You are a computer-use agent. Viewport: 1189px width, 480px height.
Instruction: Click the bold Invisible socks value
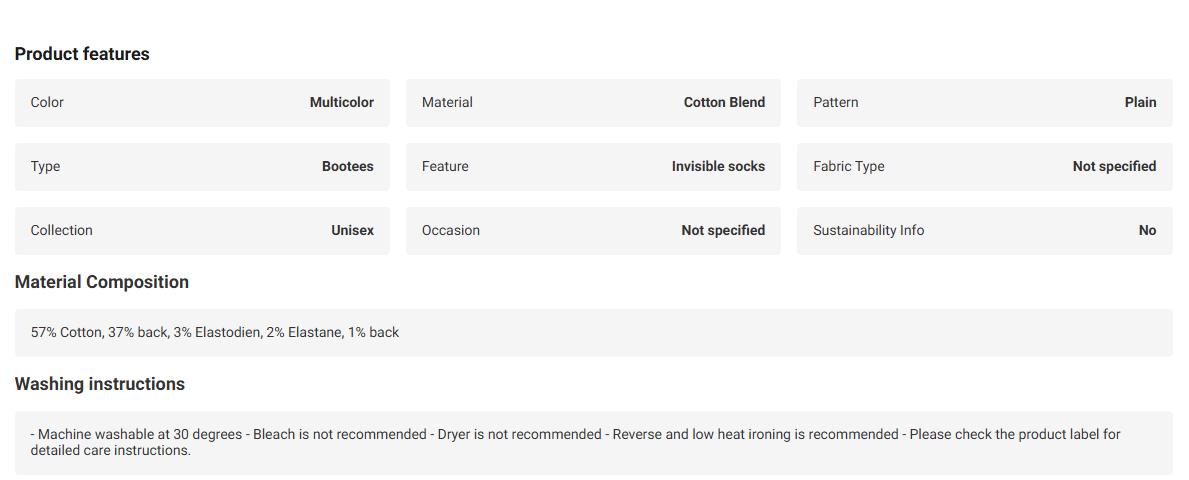click(718, 166)
